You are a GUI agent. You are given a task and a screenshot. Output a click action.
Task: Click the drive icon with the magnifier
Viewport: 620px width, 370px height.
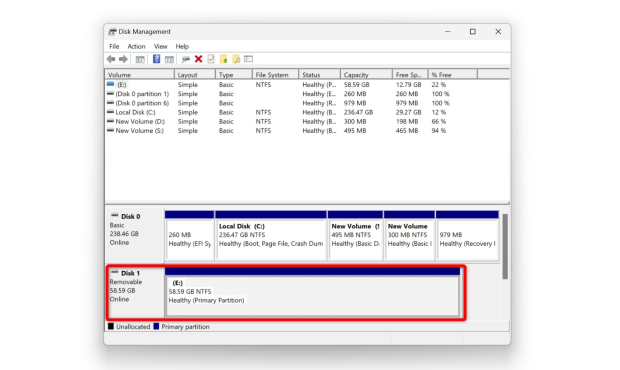tap(185, 59)
